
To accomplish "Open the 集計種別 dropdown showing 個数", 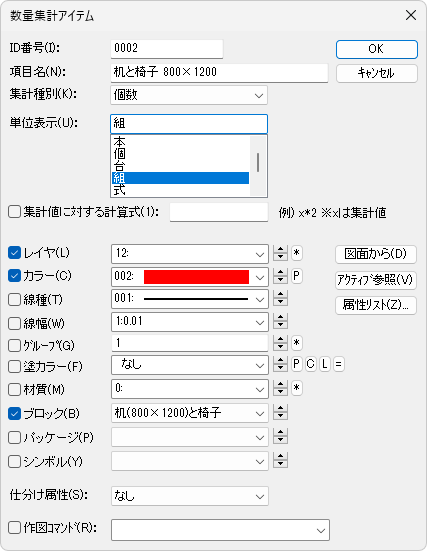I will tap(189, 95).
